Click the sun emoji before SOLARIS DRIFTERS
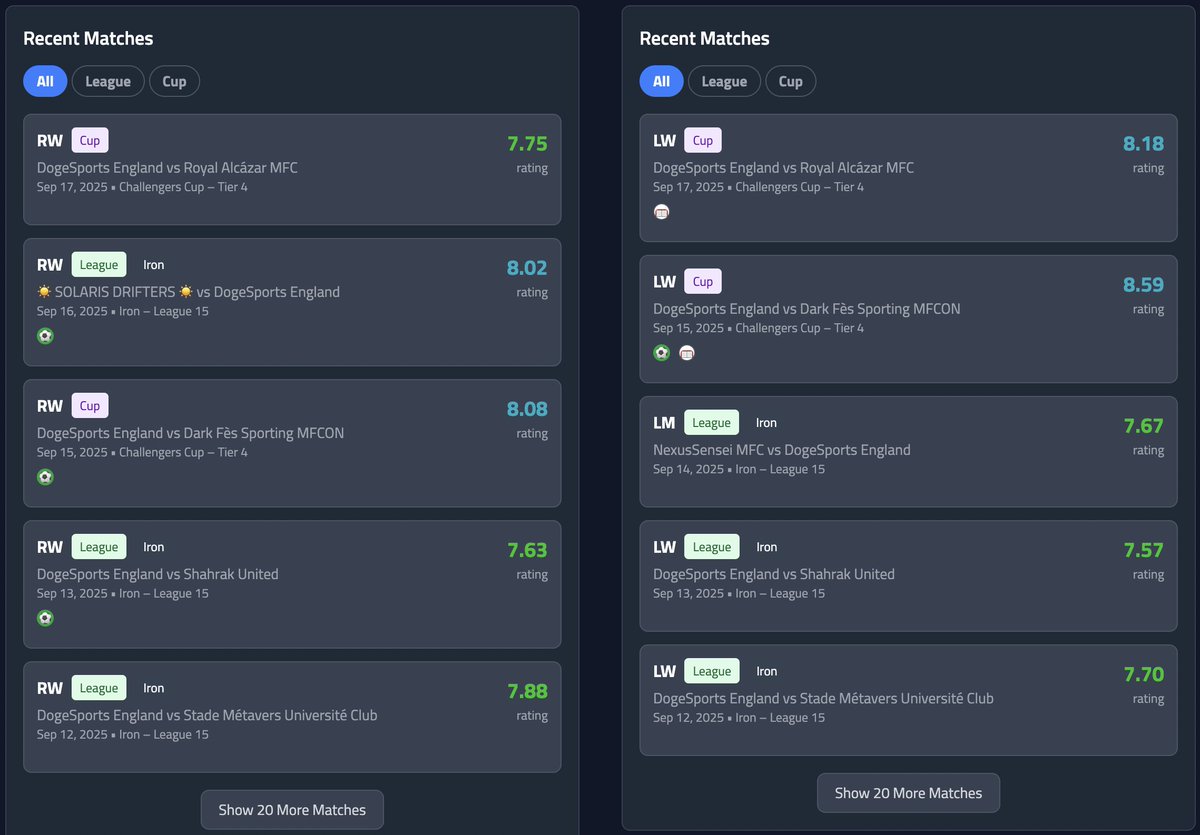 pos(45,292)
